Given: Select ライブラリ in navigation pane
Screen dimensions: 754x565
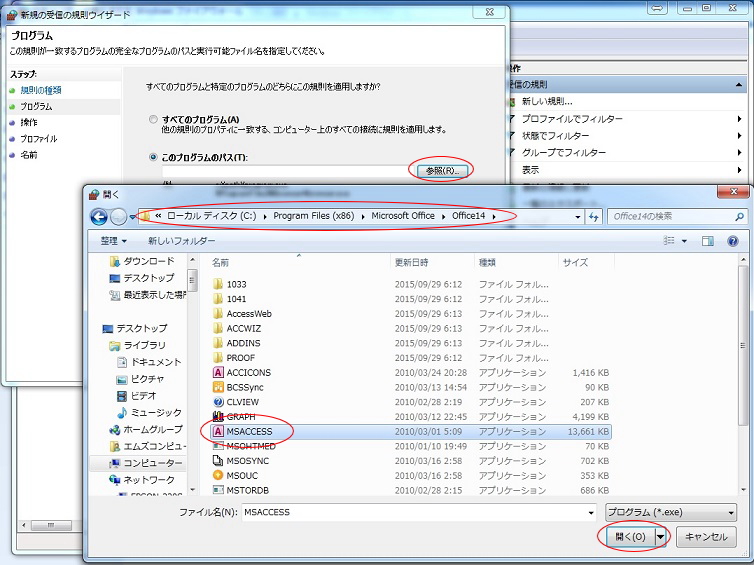Looking at the screenshot, I should [144, 345].
